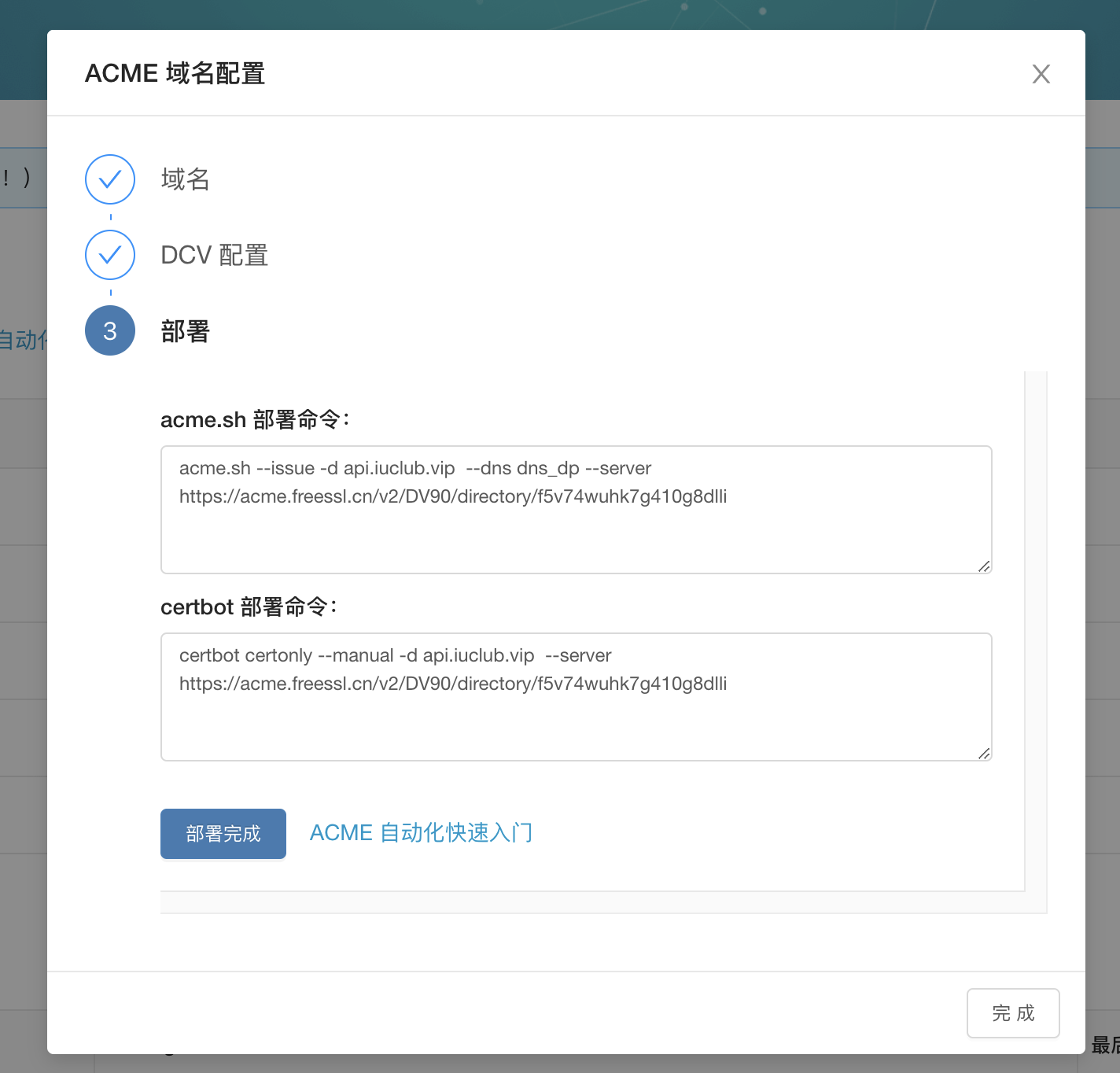Select the 部署 step title
1120x1073 pixels.
point(186,331)
